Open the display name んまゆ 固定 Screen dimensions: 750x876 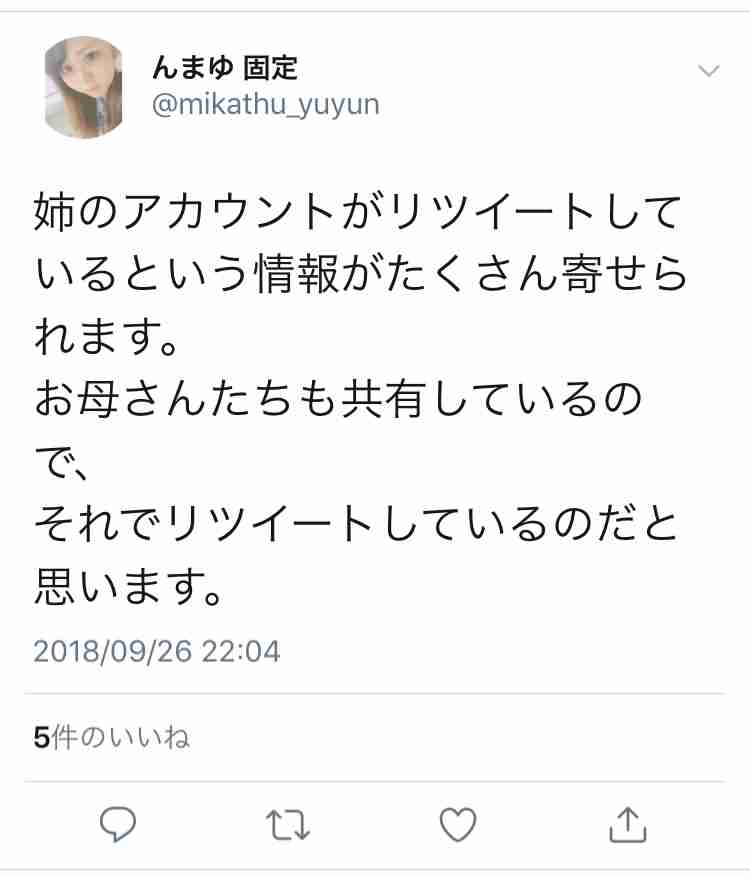tap(225, 68)
